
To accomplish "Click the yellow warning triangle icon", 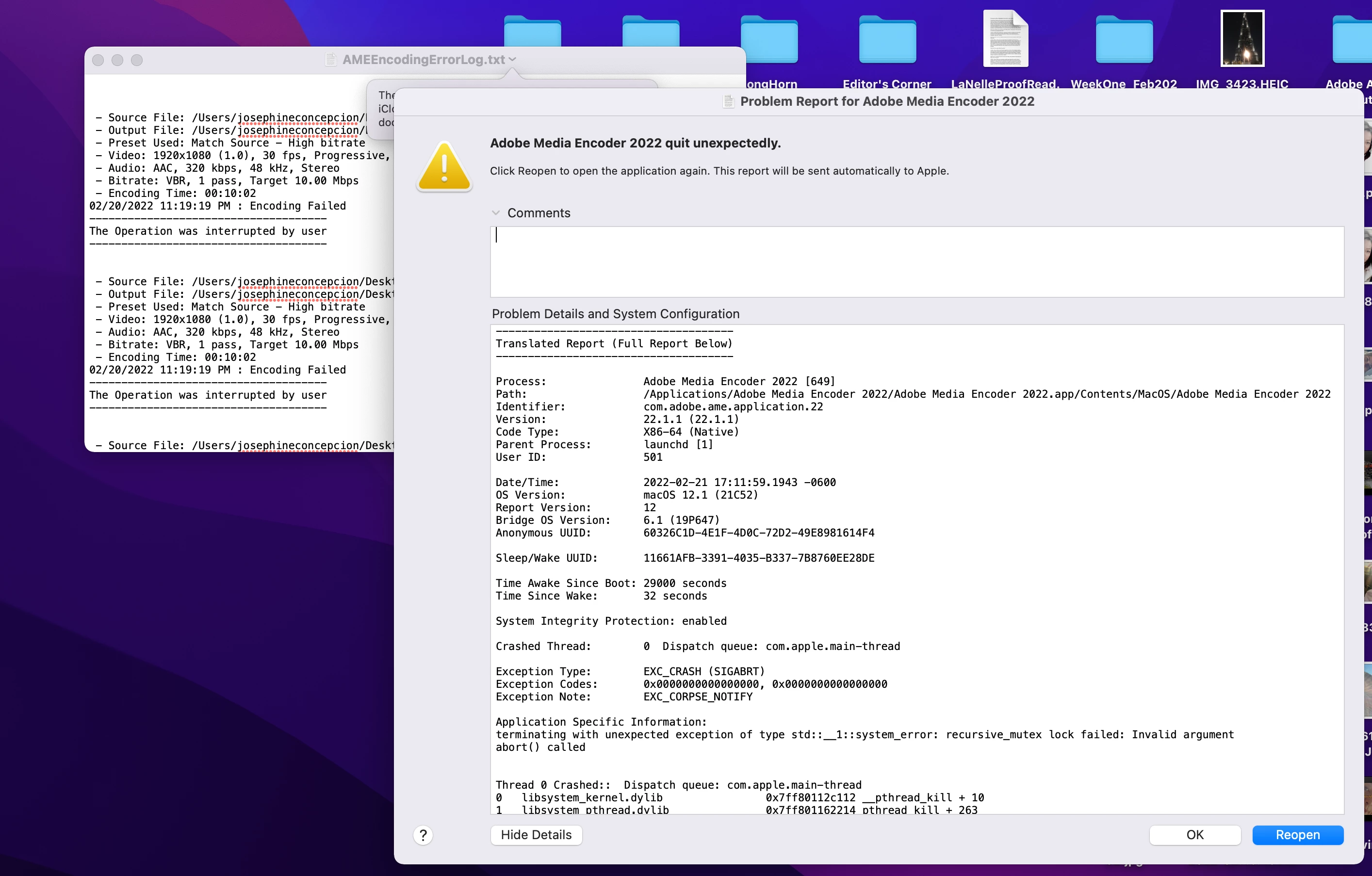I will click(444, 167).
